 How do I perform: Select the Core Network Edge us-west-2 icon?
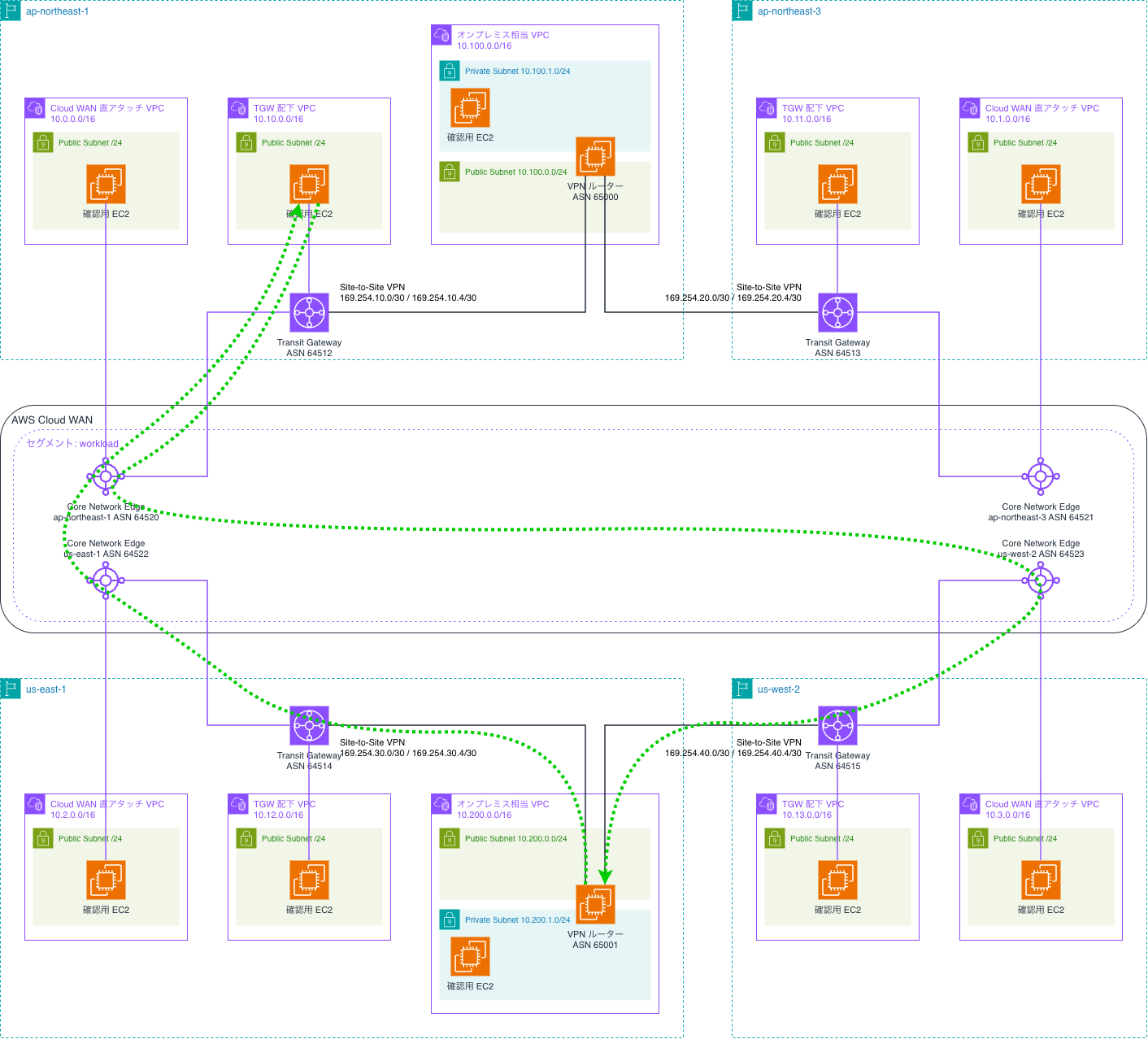point(1041,580)
